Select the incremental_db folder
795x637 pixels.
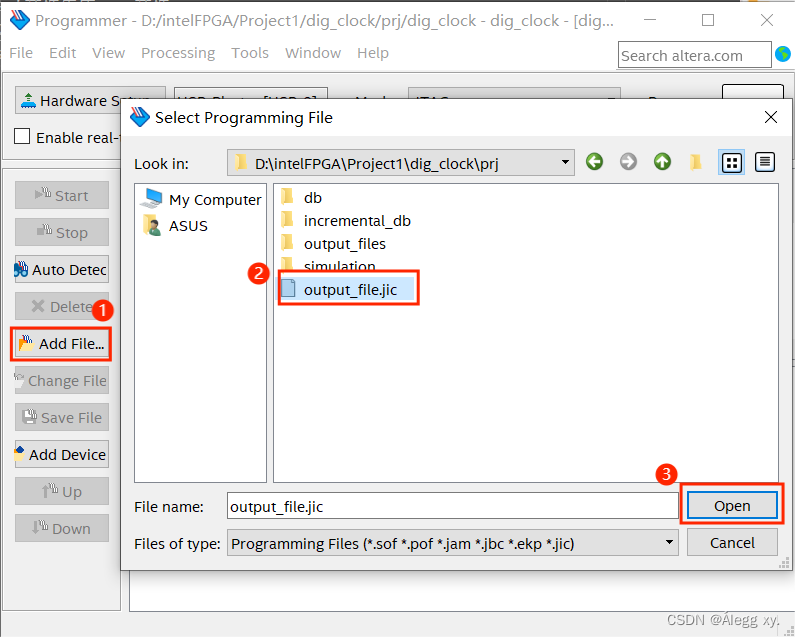[345, 220]
